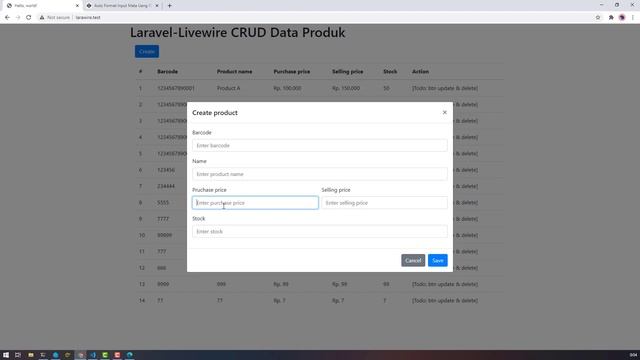This screenshot has height=360, width=640.
Task: Open the Visual Studio Code taskbar icon
Action: tap(93, 355)
